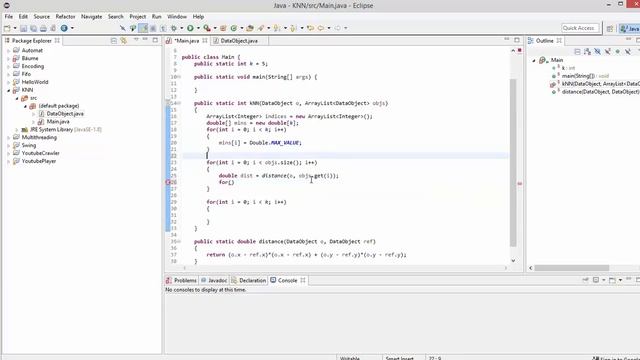Go to Previous Annotation icon
Viewport: 640px width, 360px height.
click(x=293, y=28)
